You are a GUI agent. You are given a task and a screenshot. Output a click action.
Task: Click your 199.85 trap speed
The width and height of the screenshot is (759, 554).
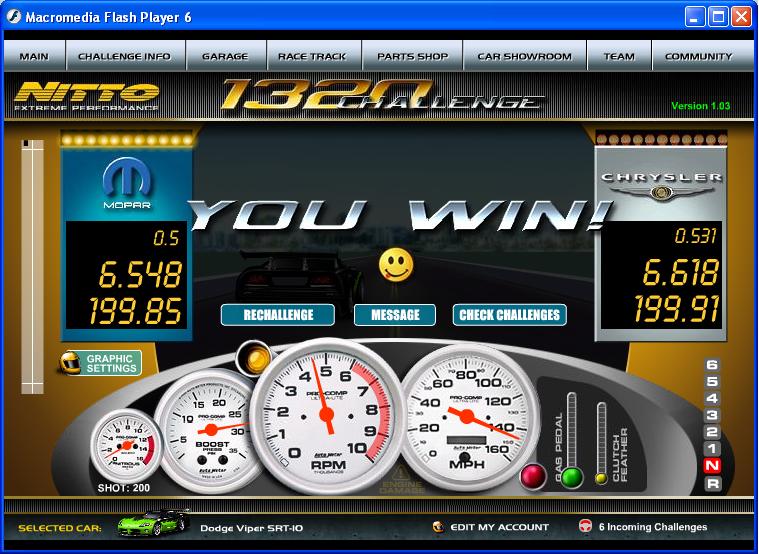click(x=136, y=311)
